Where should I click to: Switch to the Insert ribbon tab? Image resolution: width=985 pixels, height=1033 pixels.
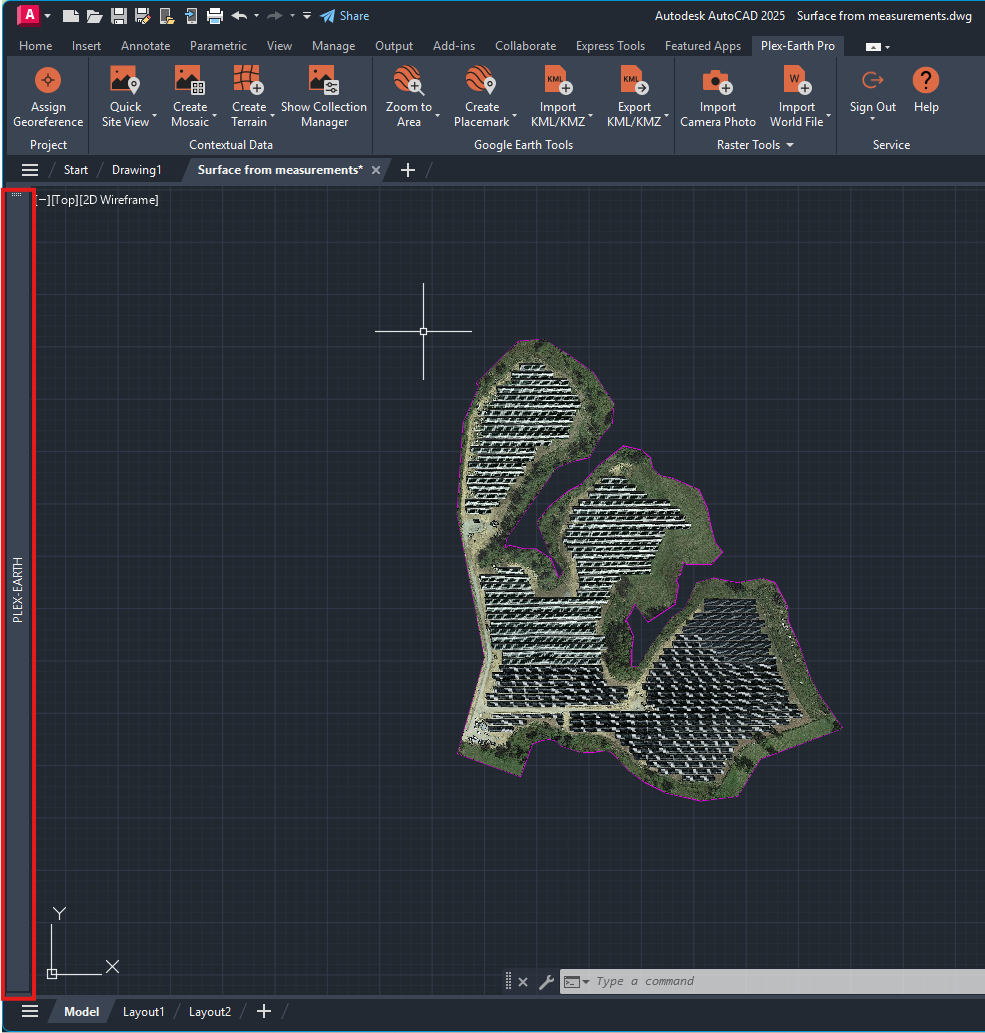point(86,45)
